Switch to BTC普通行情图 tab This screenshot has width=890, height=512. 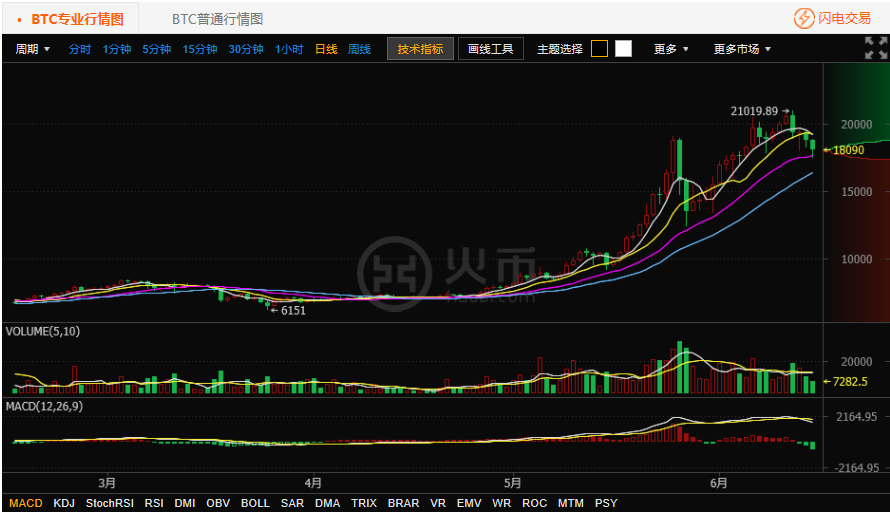coord(217,19)
